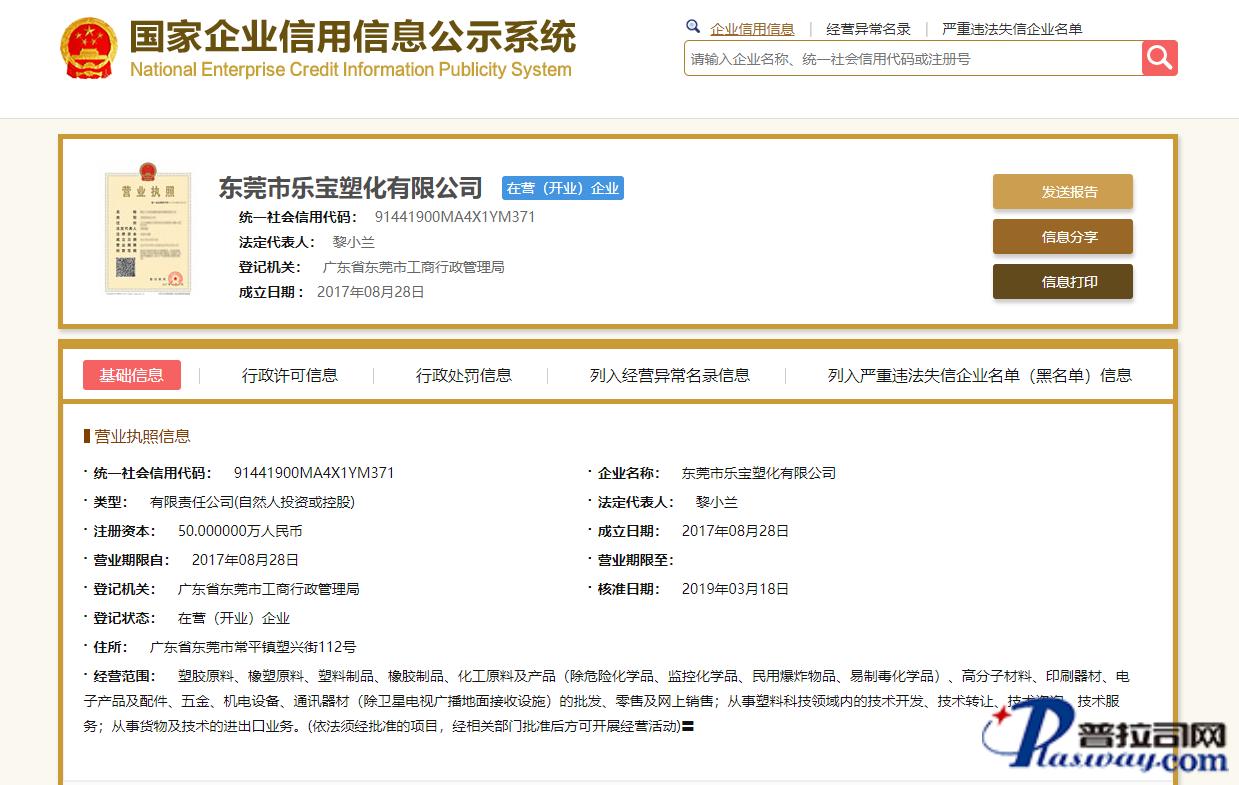
Task: Click the red search magnifier button
Action: tap(1159, 58)
